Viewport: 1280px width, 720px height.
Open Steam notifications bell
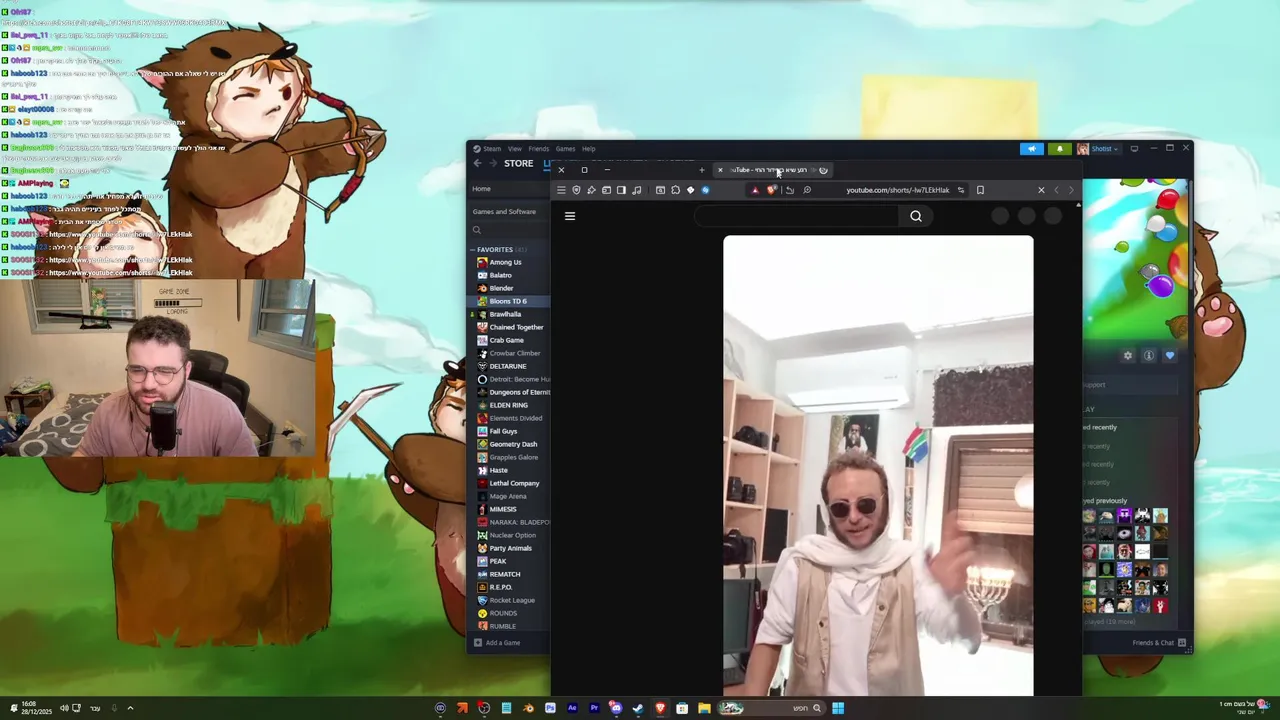pyautogui.click(x=1060, y=149)
